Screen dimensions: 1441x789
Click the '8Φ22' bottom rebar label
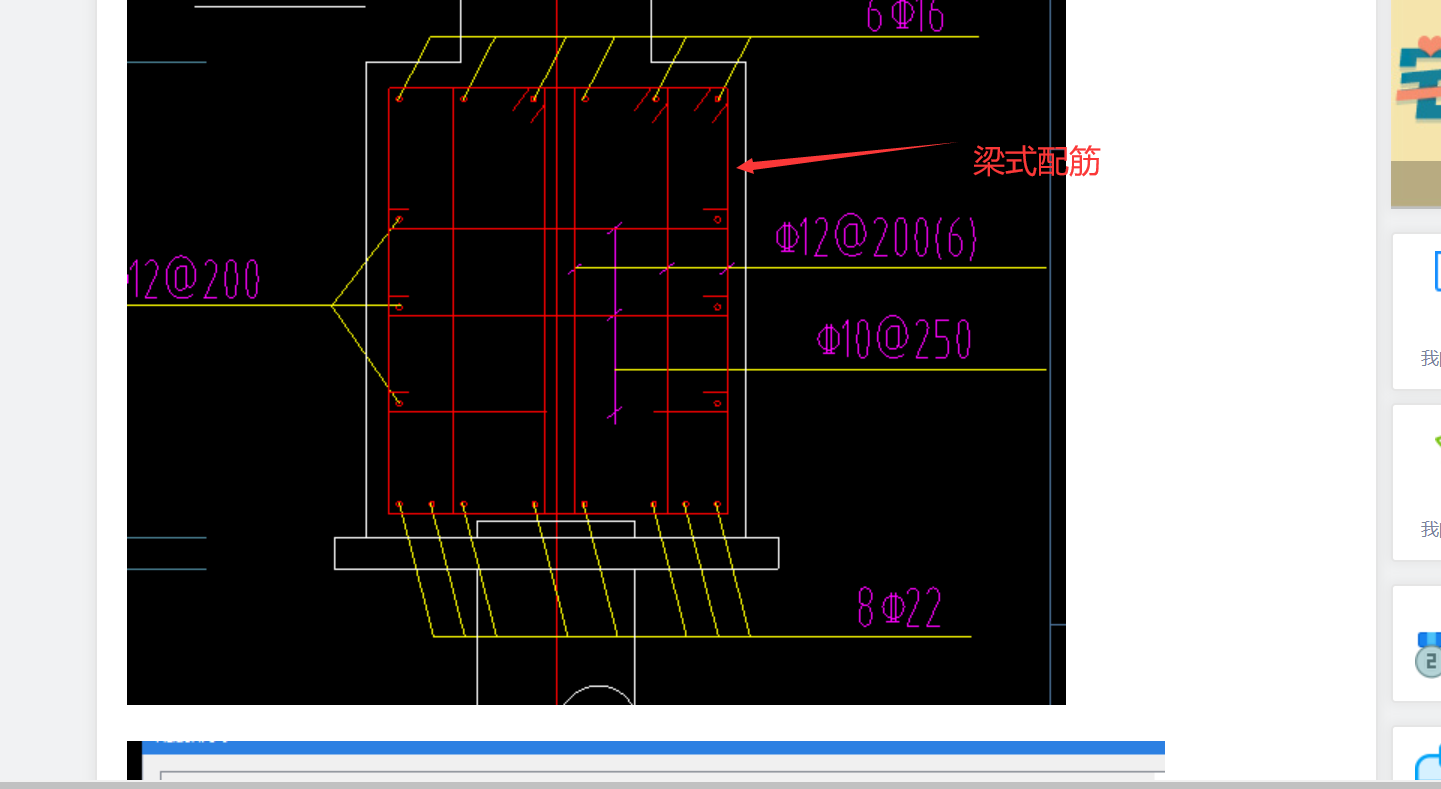899,607
